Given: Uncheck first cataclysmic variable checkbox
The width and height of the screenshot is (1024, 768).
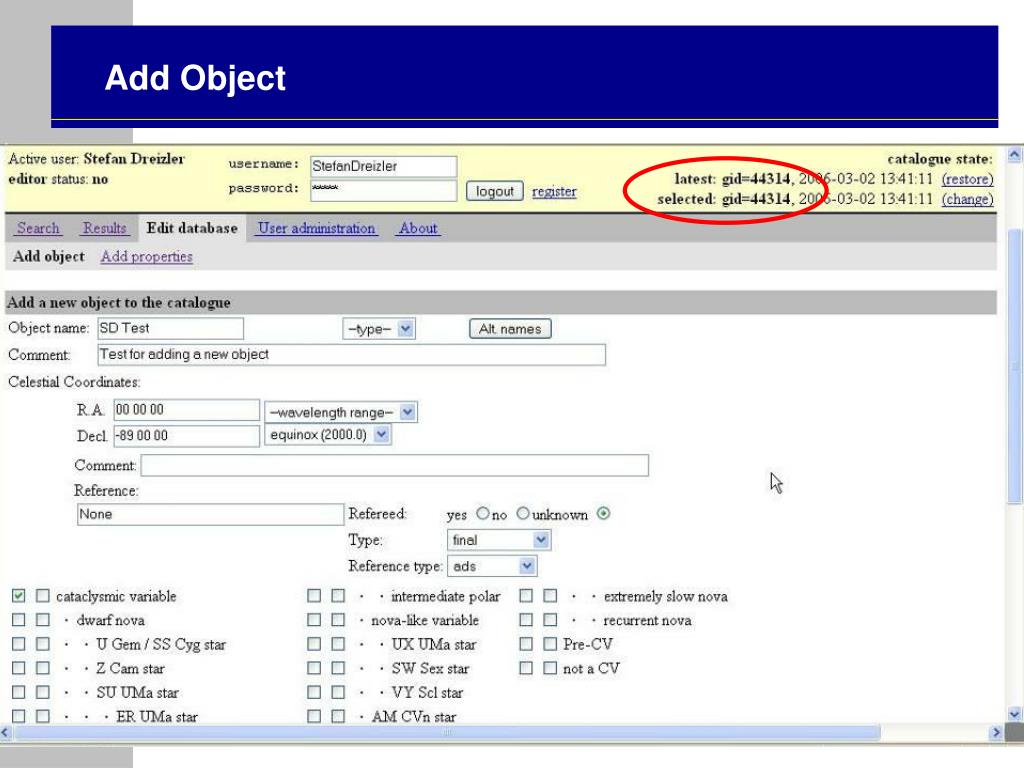Looking at the screenshot, I should tap(18, 596).
